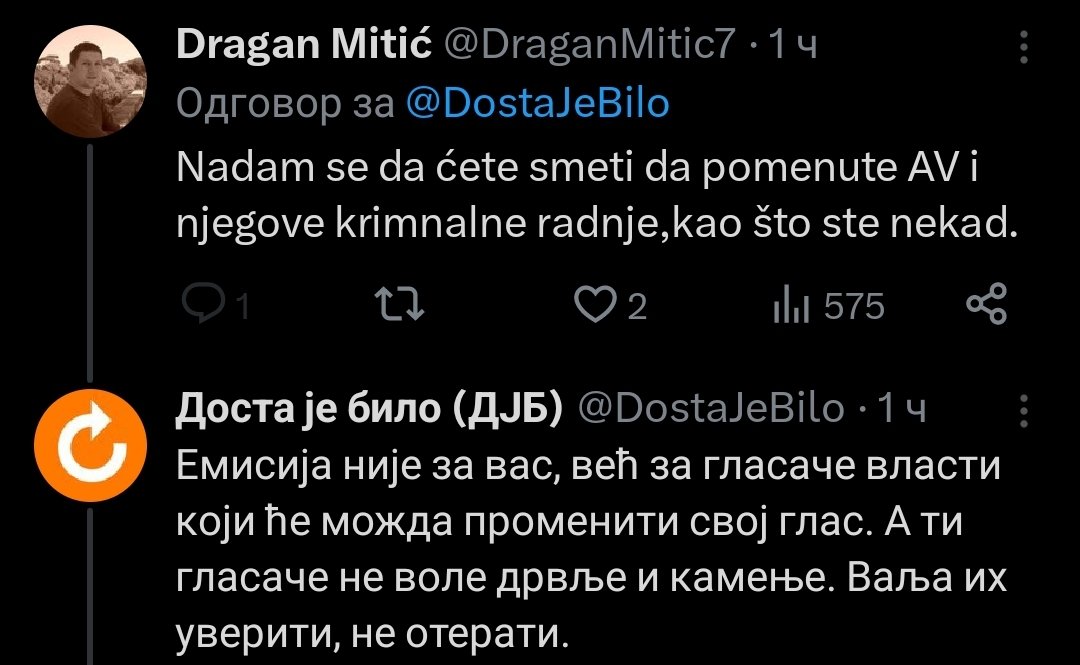Click the reply speech bubble icon
The image size is (1080, 665).
[208, 306]
